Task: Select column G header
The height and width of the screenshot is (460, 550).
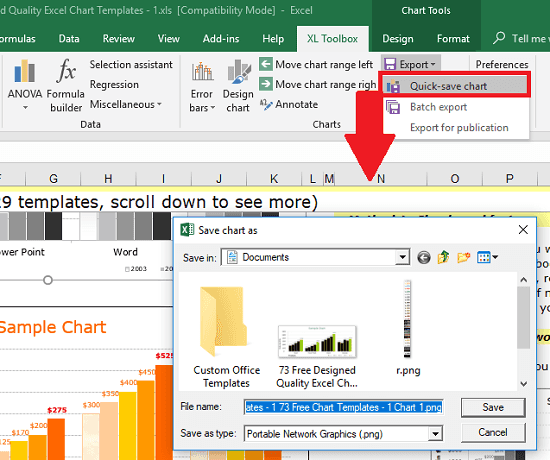Action: pyautogui.click(x=53, y=179)
